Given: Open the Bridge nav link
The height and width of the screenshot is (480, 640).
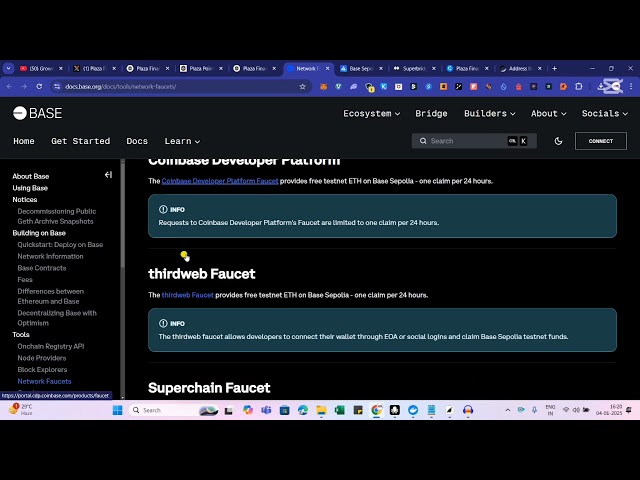Looking at the screenshot, I should (431, 113).
